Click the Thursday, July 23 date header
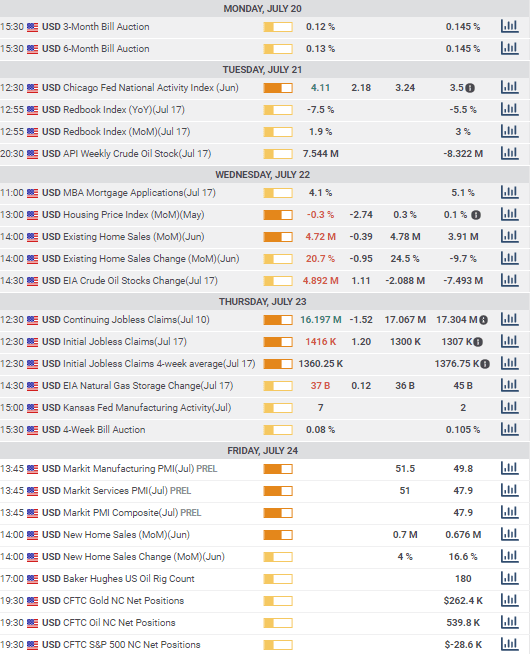 click(x=262, y=302)
